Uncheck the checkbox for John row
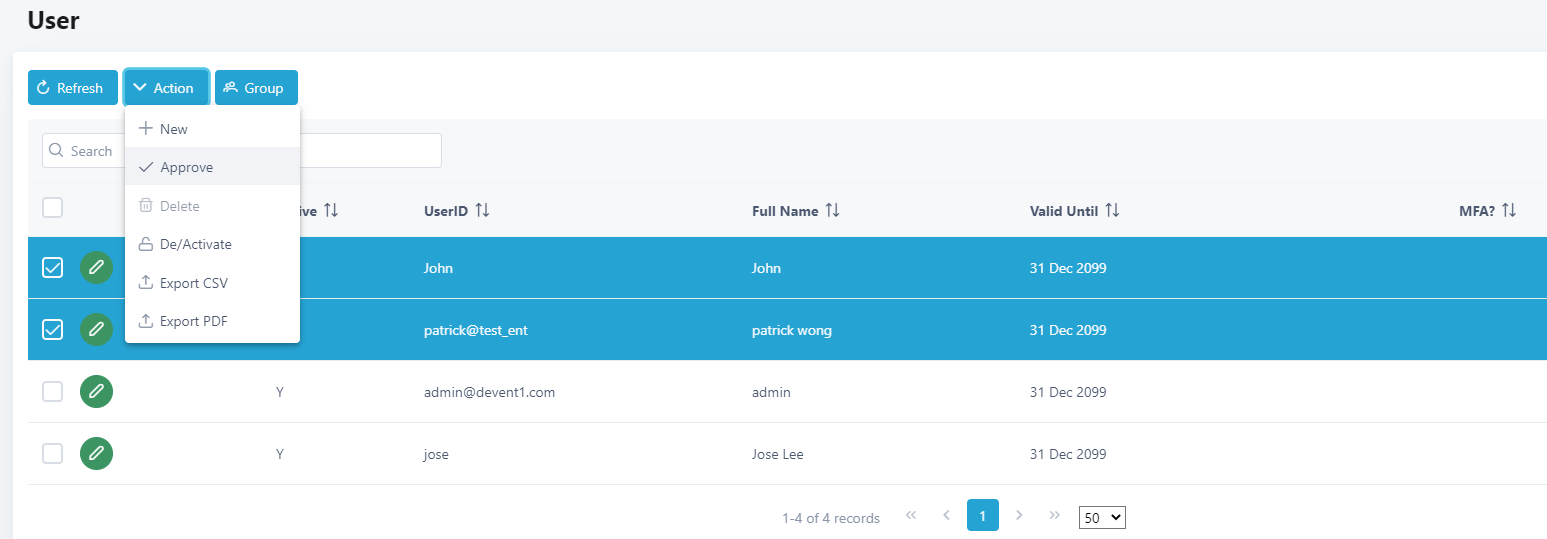Screen dimensions: 1547x539 pos(53,268)
